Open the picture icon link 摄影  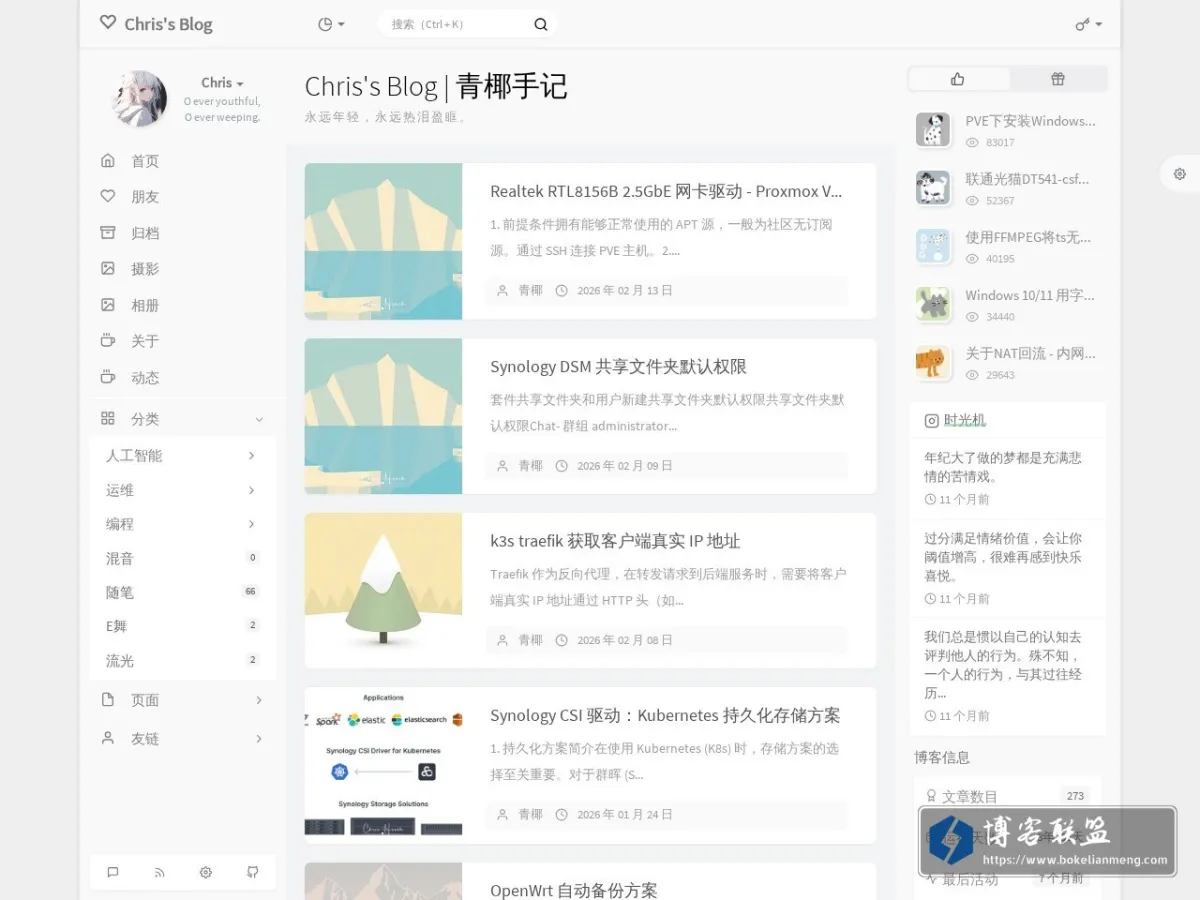(108, 269)
